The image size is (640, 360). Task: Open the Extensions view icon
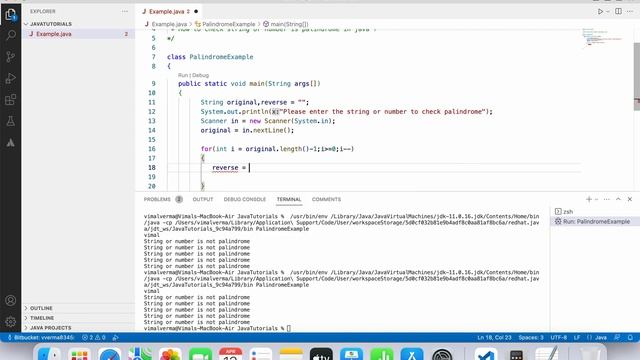[11, 100]
